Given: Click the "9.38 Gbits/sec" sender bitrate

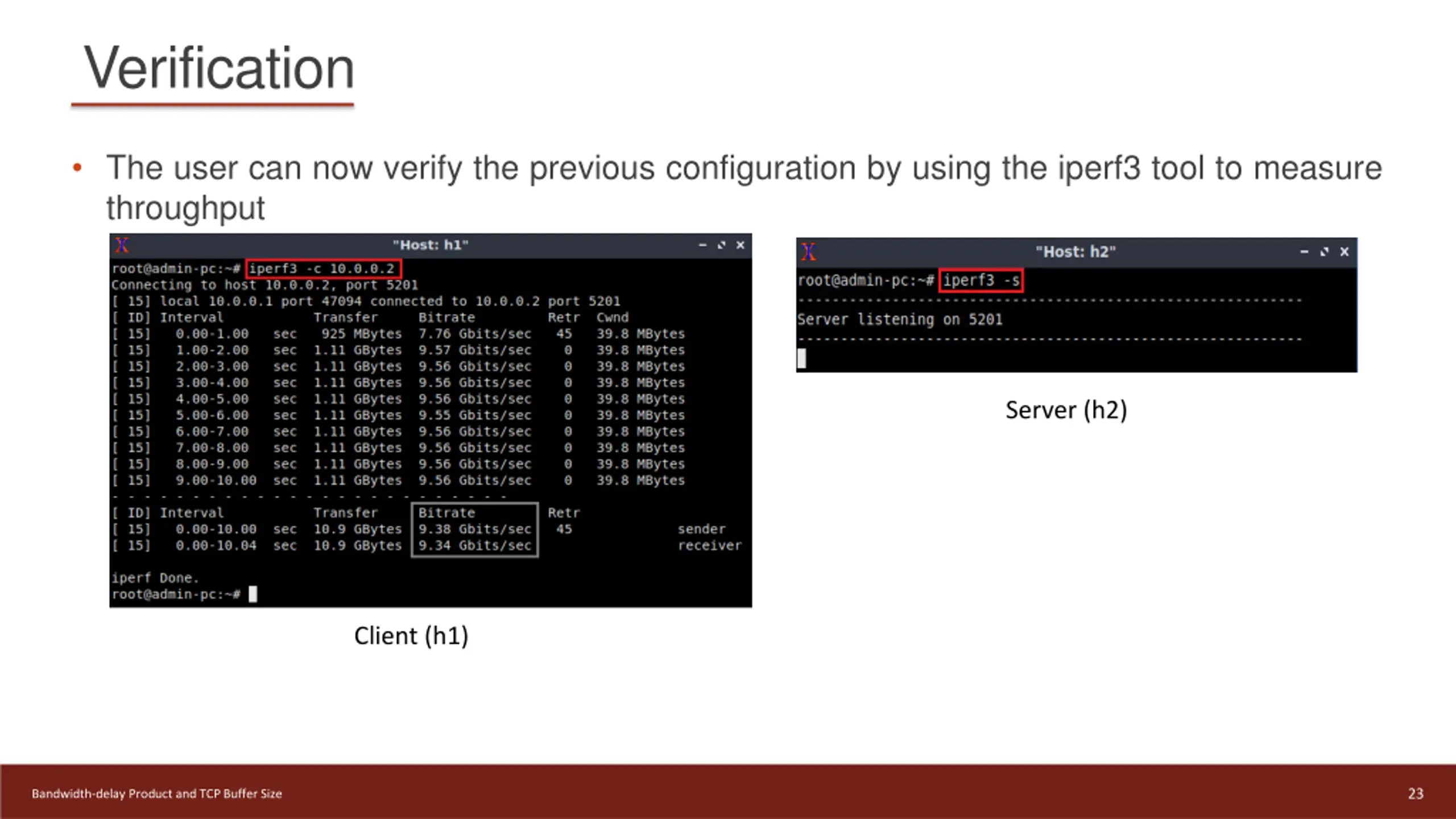Looking at the screenshot, I should tap(474, 530).
